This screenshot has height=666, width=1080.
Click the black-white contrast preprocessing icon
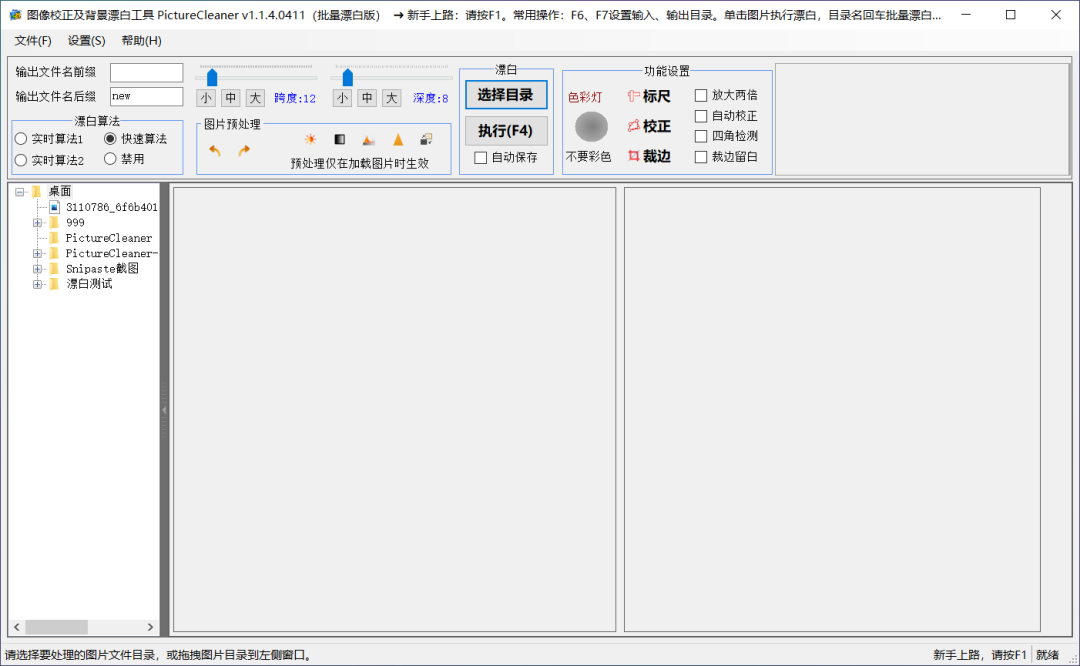tap(339, 140)
